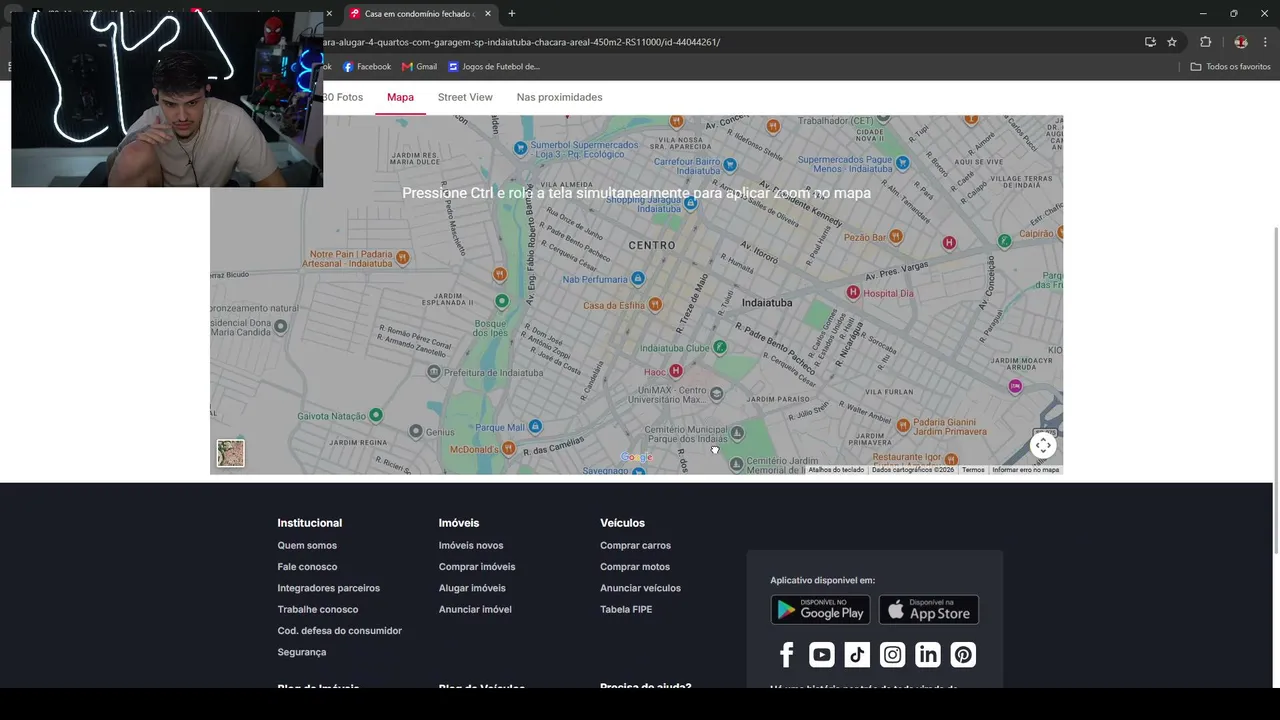Close the Casa em condomínio fechado tab
The width and height of the screenshot is (1280, 720).
pyautogui.click(x=488, y=14)
